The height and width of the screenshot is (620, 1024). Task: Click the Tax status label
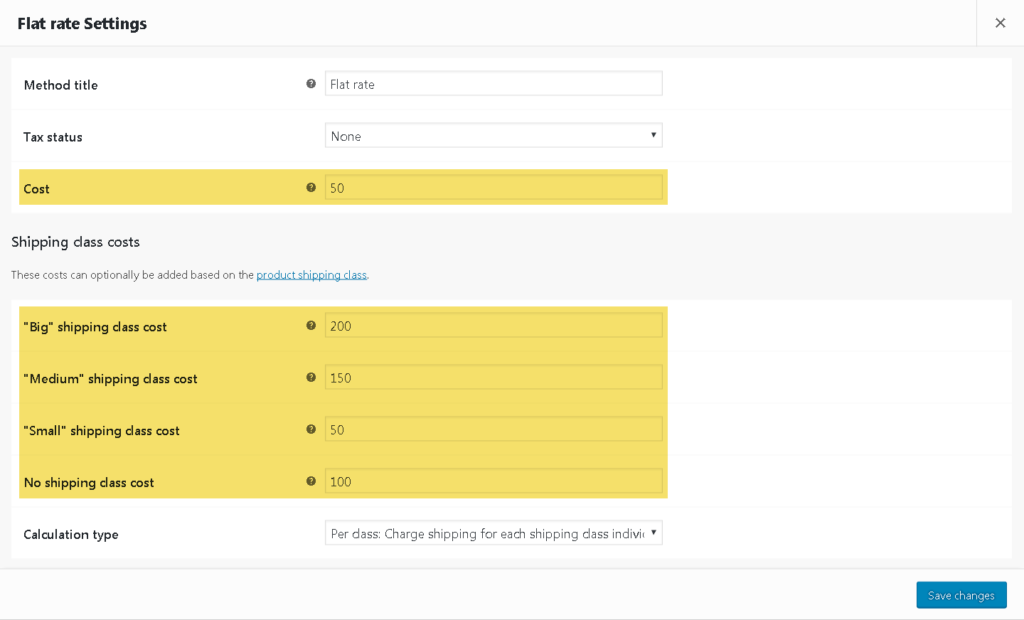(x=53, y=137)
